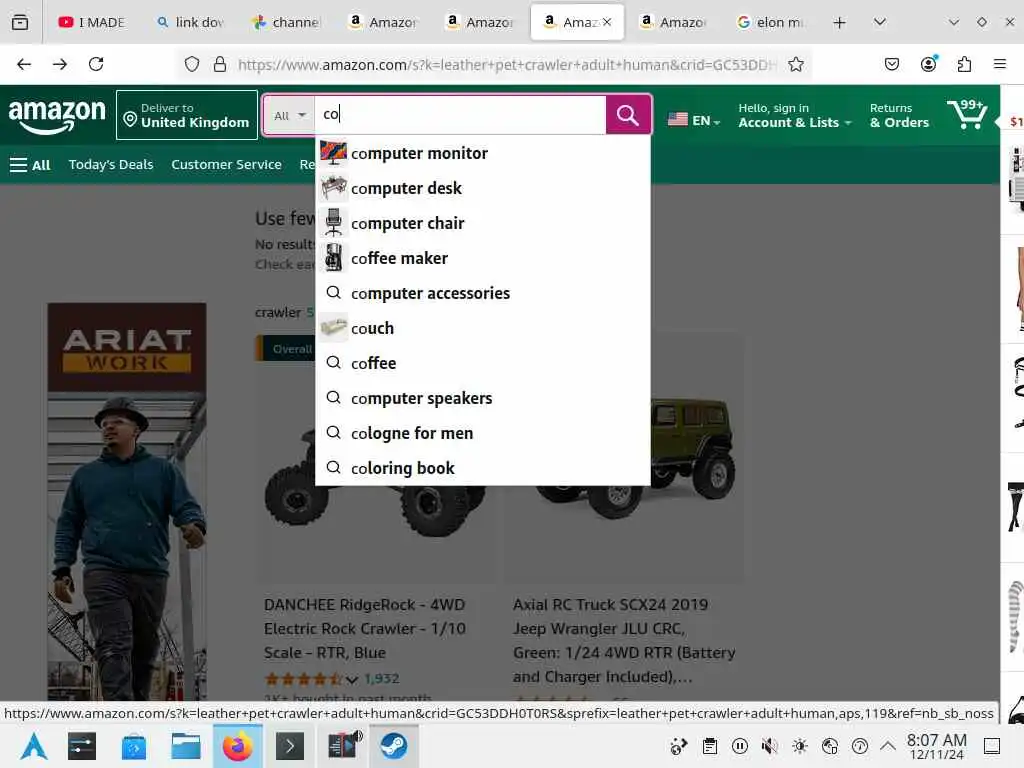Close the active Amazon tab
Screen dimensions: 1024x768
[607, 22]
